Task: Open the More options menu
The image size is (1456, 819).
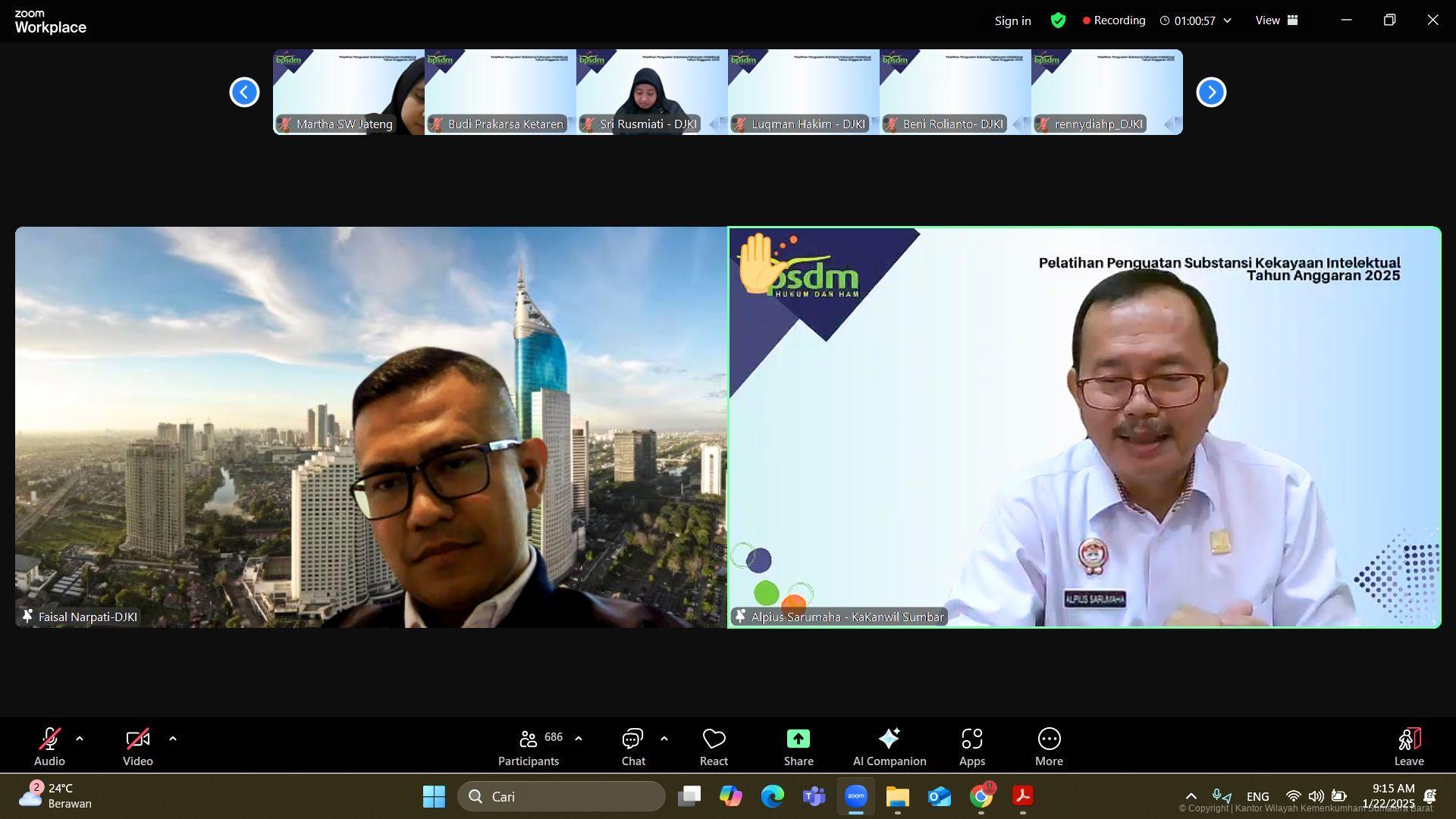Action: tap(1049, 747)
